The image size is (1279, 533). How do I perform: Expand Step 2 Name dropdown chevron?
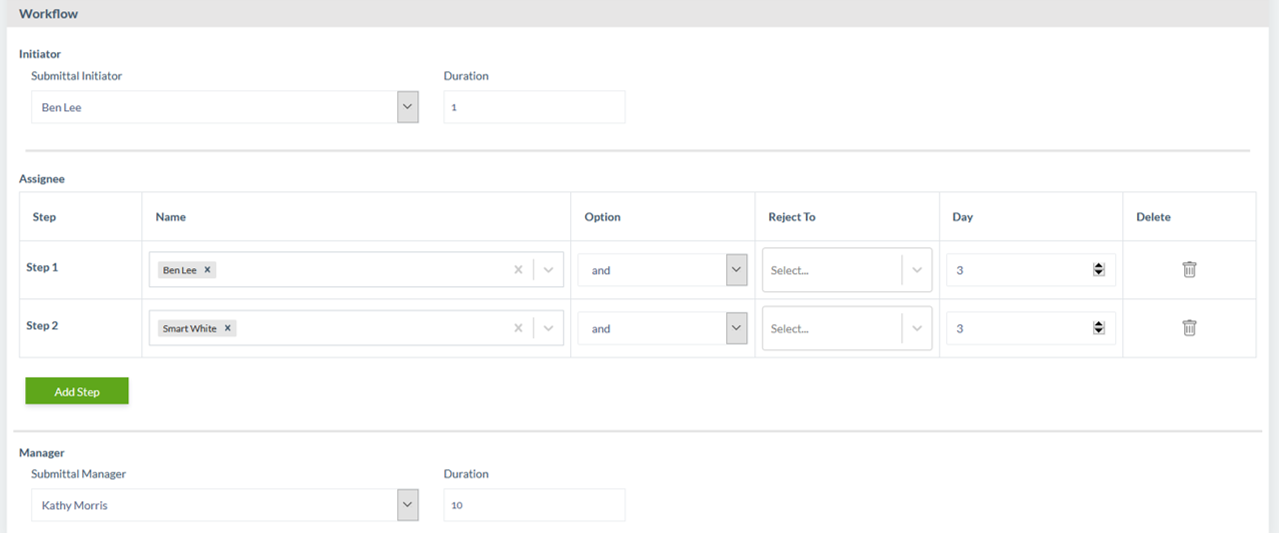click(548, 328)
